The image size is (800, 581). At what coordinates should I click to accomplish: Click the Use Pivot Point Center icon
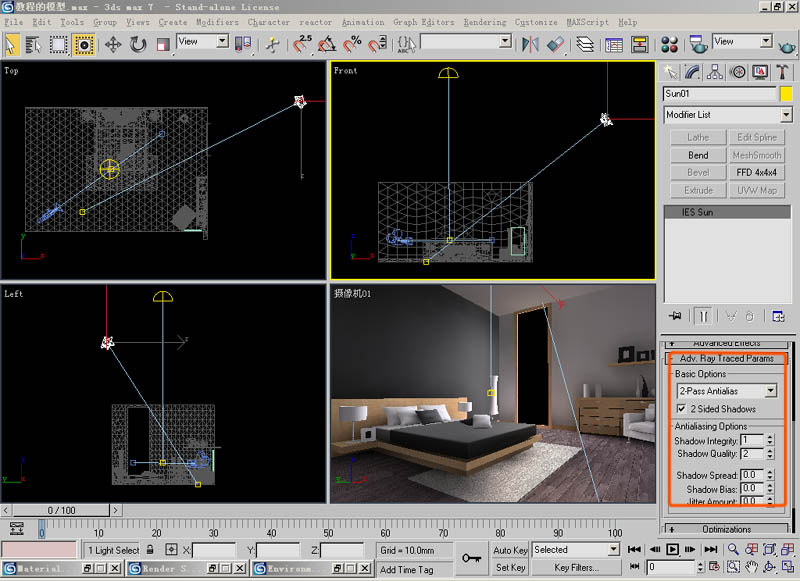[x=243, y=45]
